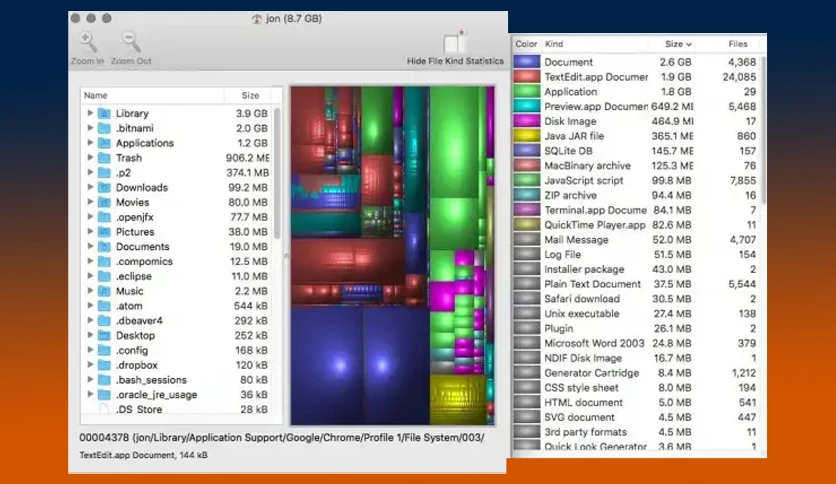Select the SQLite DB kind row
Viewport: 836px width, 484px height.
pyautogui.click(x=636, y=151)
